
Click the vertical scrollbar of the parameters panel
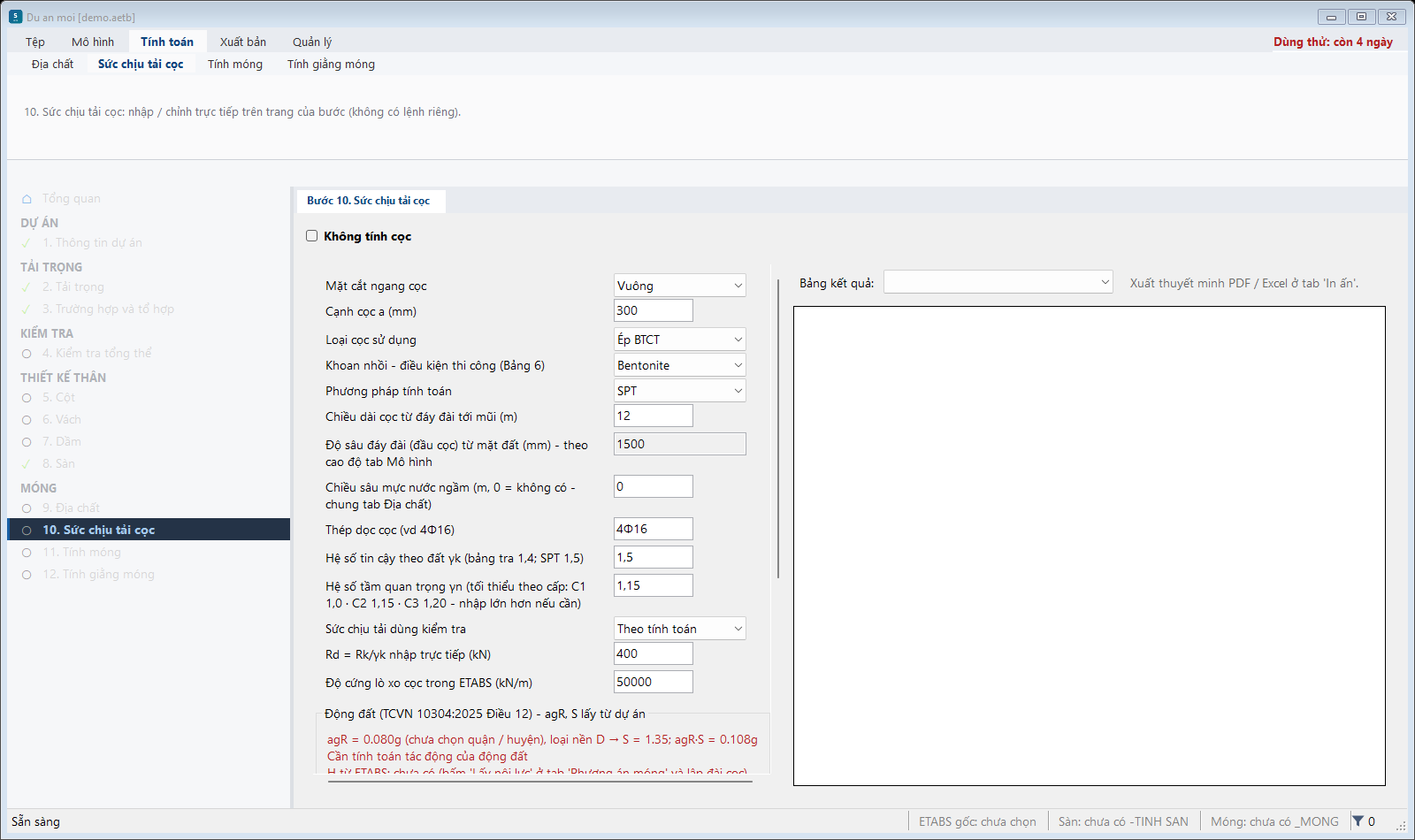tap(778, 429)
